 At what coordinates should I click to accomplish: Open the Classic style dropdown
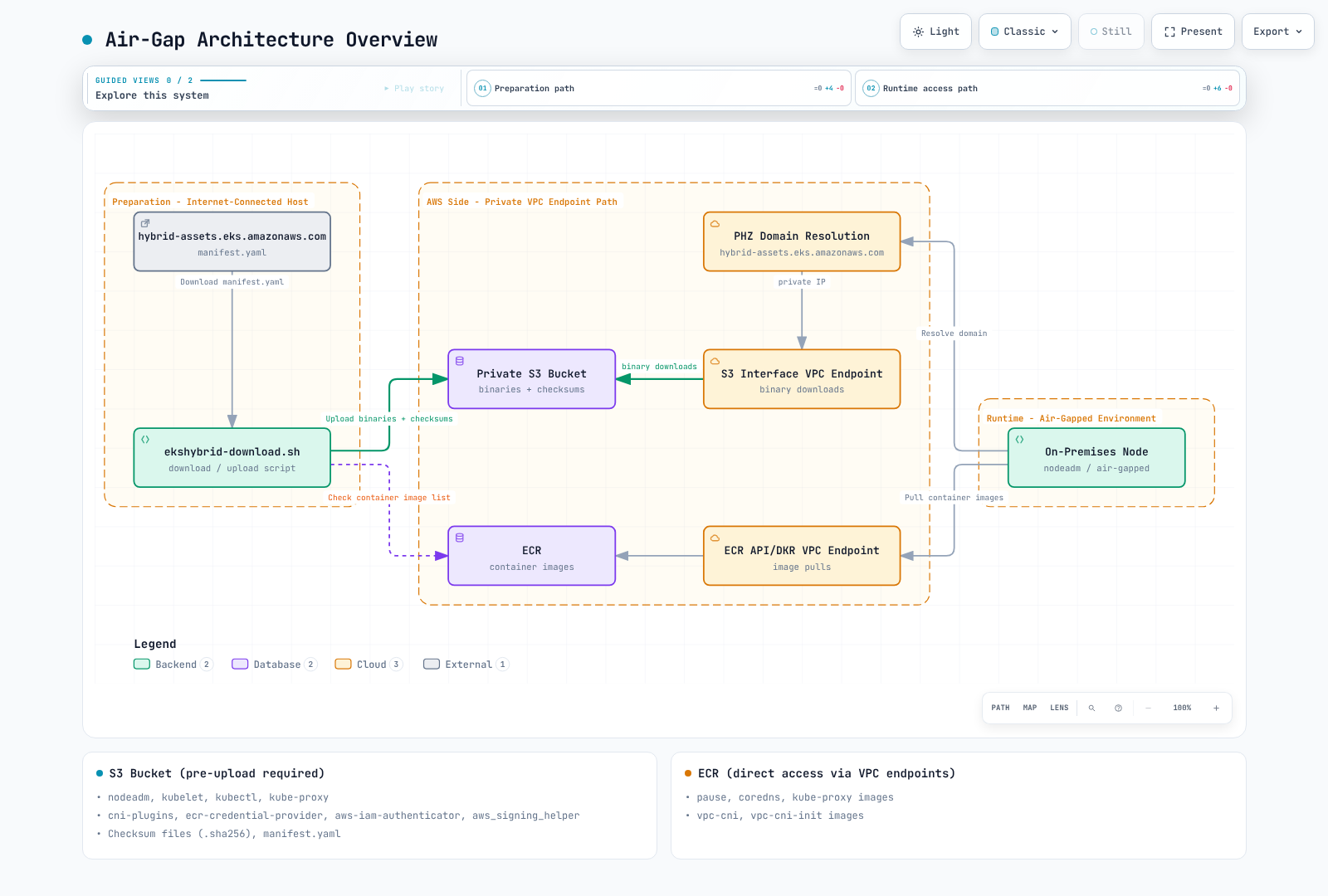pyautogui.click(x=1025, y=32)
